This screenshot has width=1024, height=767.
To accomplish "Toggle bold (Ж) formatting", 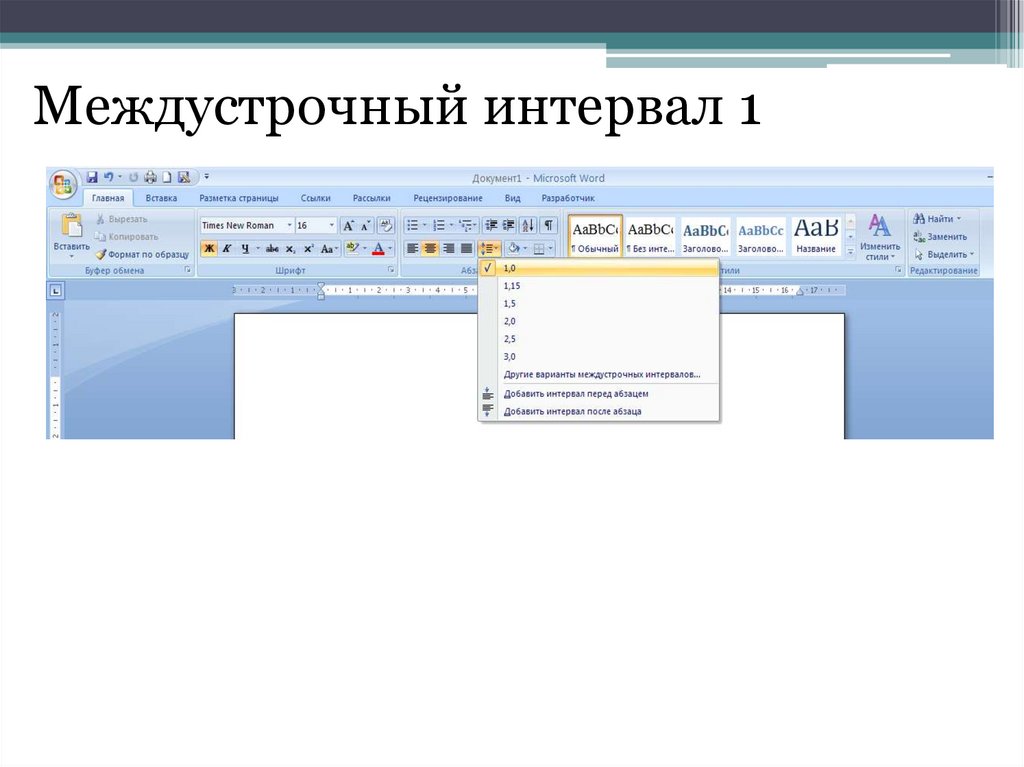I will click(x=209, y=249).
